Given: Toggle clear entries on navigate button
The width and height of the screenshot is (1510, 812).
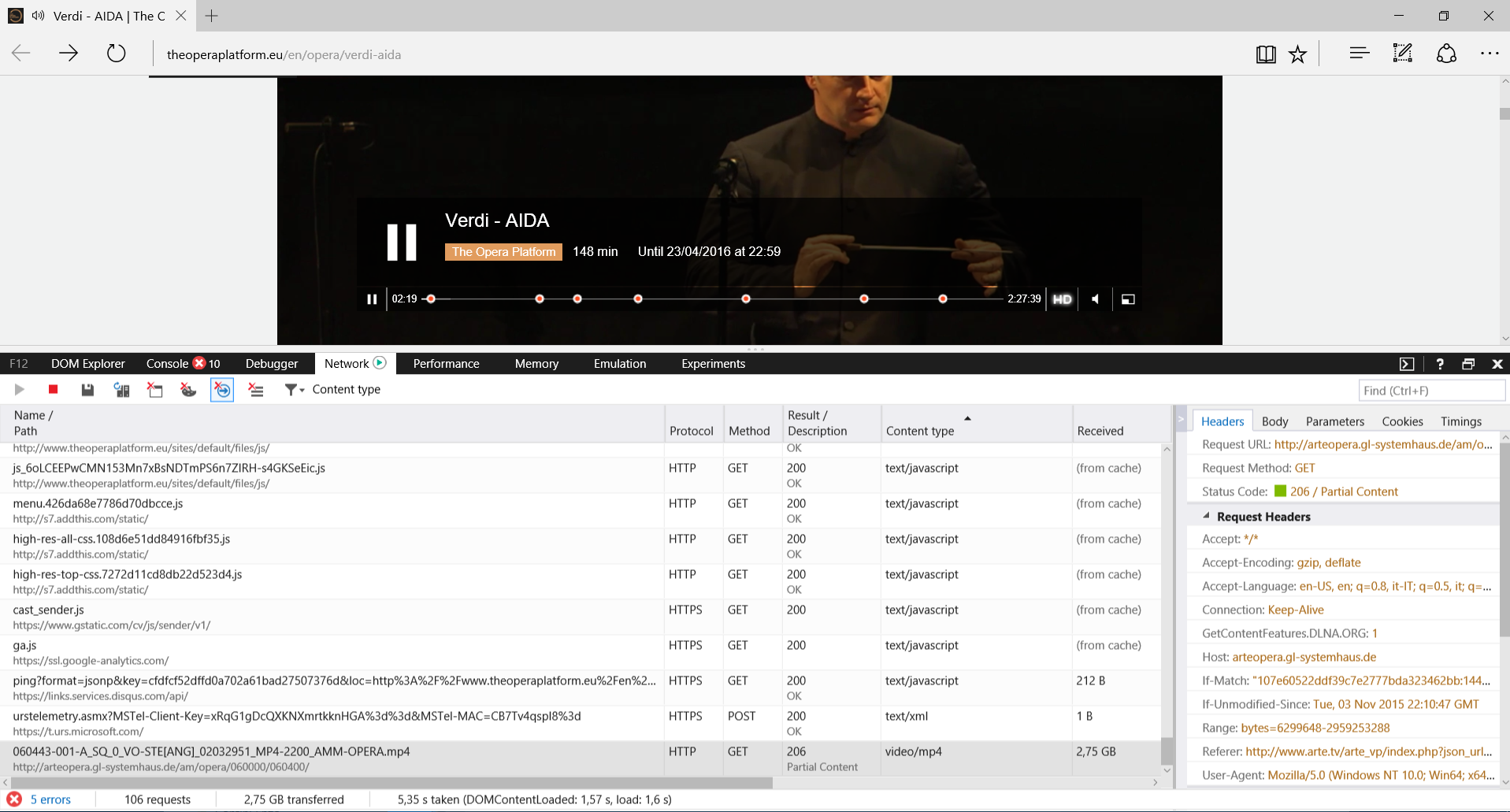Looking at the screenshot, I should point(222,390).
